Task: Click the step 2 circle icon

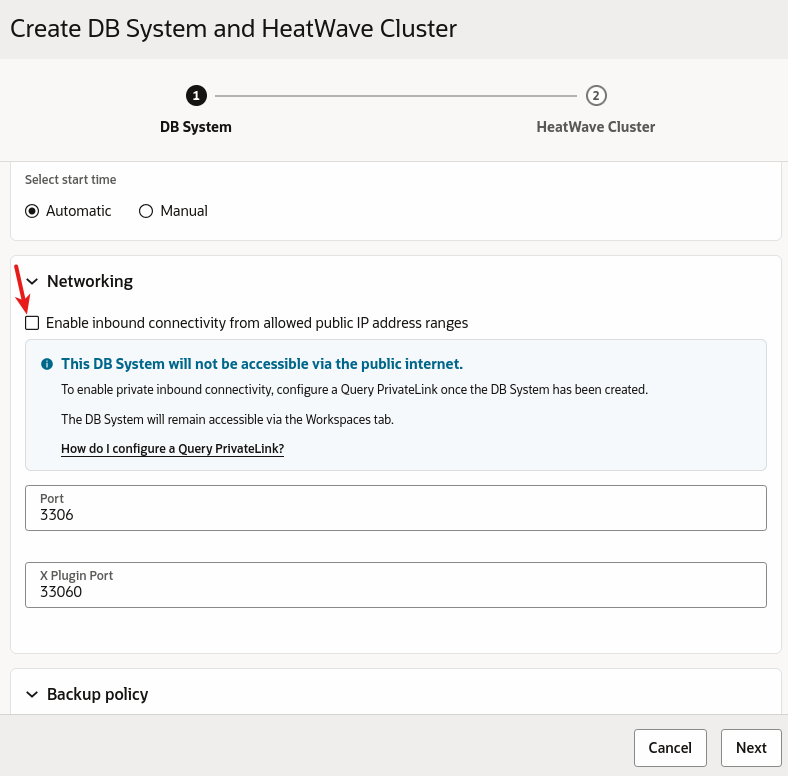Action: click(x=596, y=96)
